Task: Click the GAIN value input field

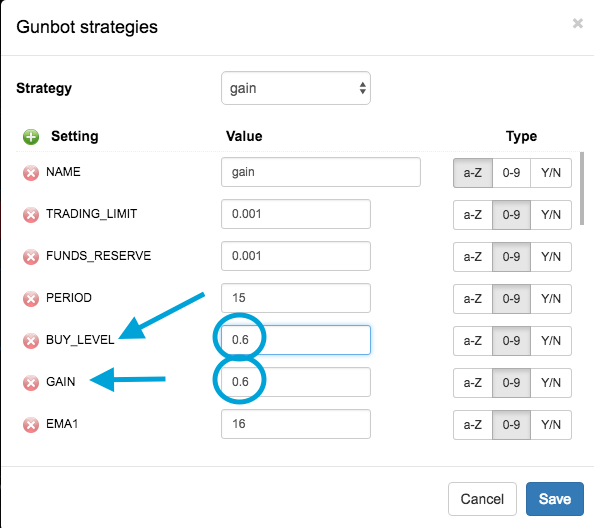Action: [296, 382]
